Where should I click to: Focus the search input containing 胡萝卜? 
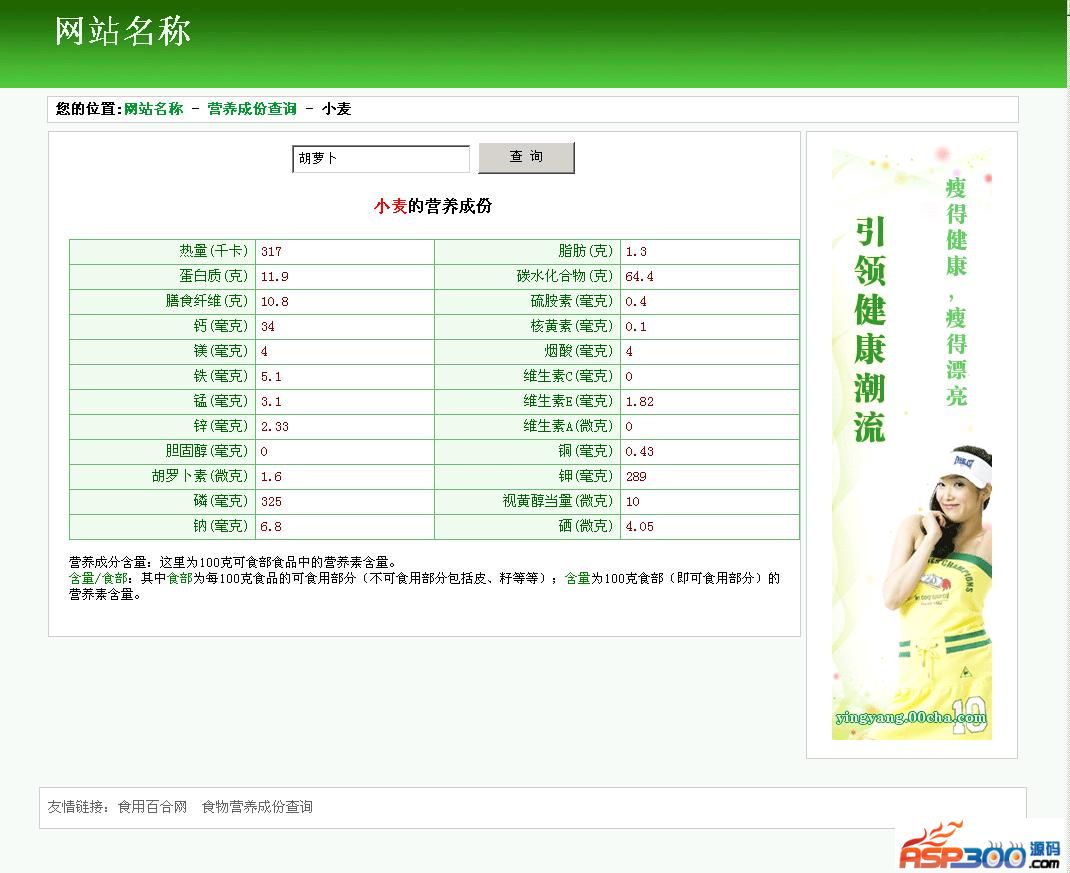(381, 158)
